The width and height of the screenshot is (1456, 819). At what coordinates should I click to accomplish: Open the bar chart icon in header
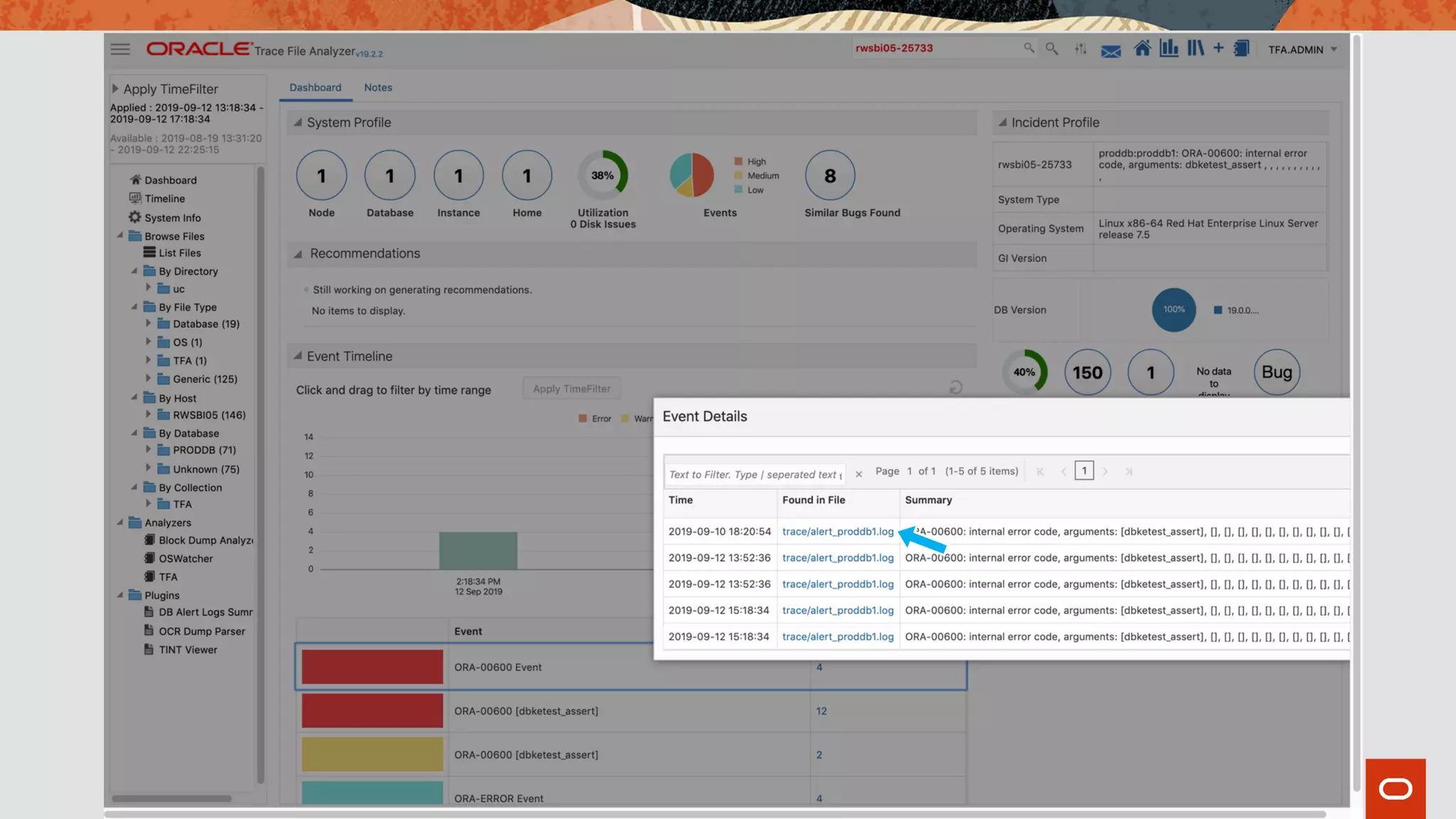point(1169,48)
